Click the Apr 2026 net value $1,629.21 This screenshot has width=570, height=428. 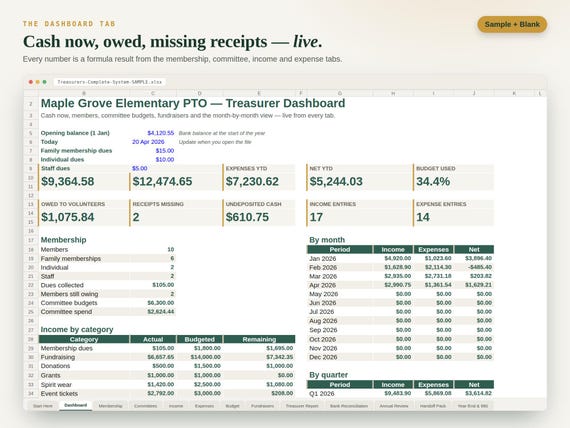[x=478, y=285]
